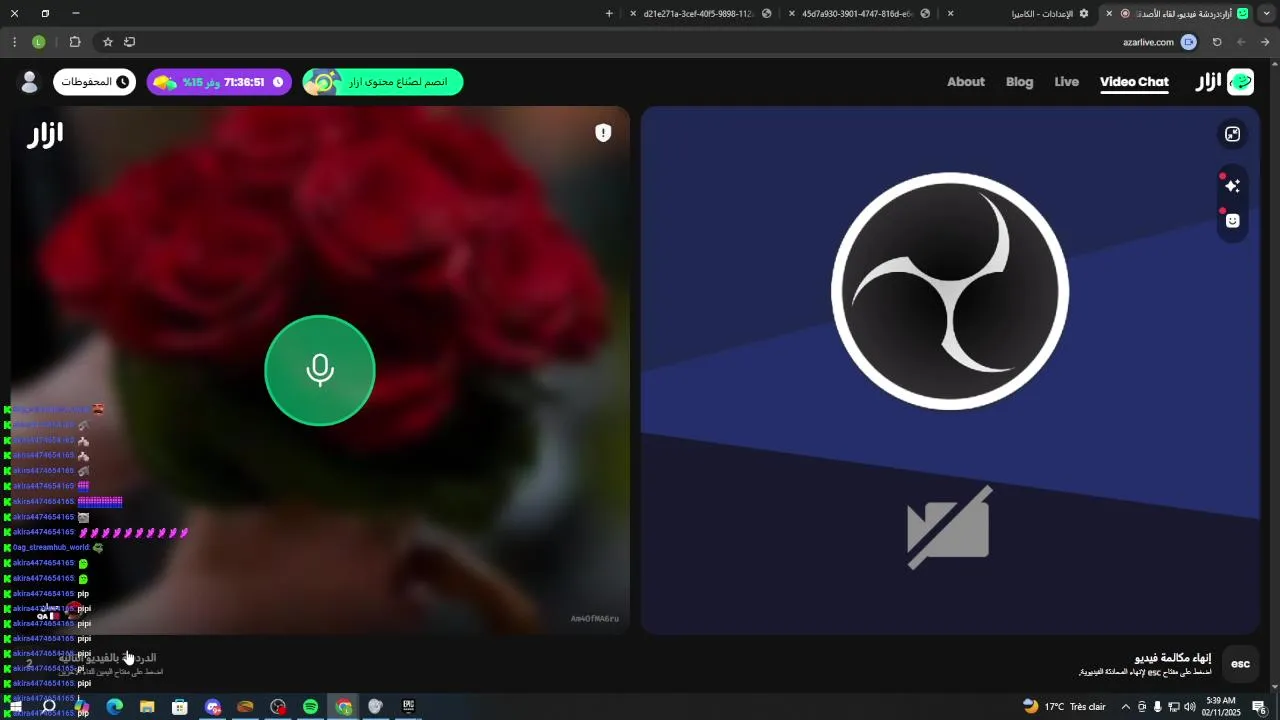Open Spotify from the taskbar
The width and height of the screenshot is (1280, 720).
311,707
